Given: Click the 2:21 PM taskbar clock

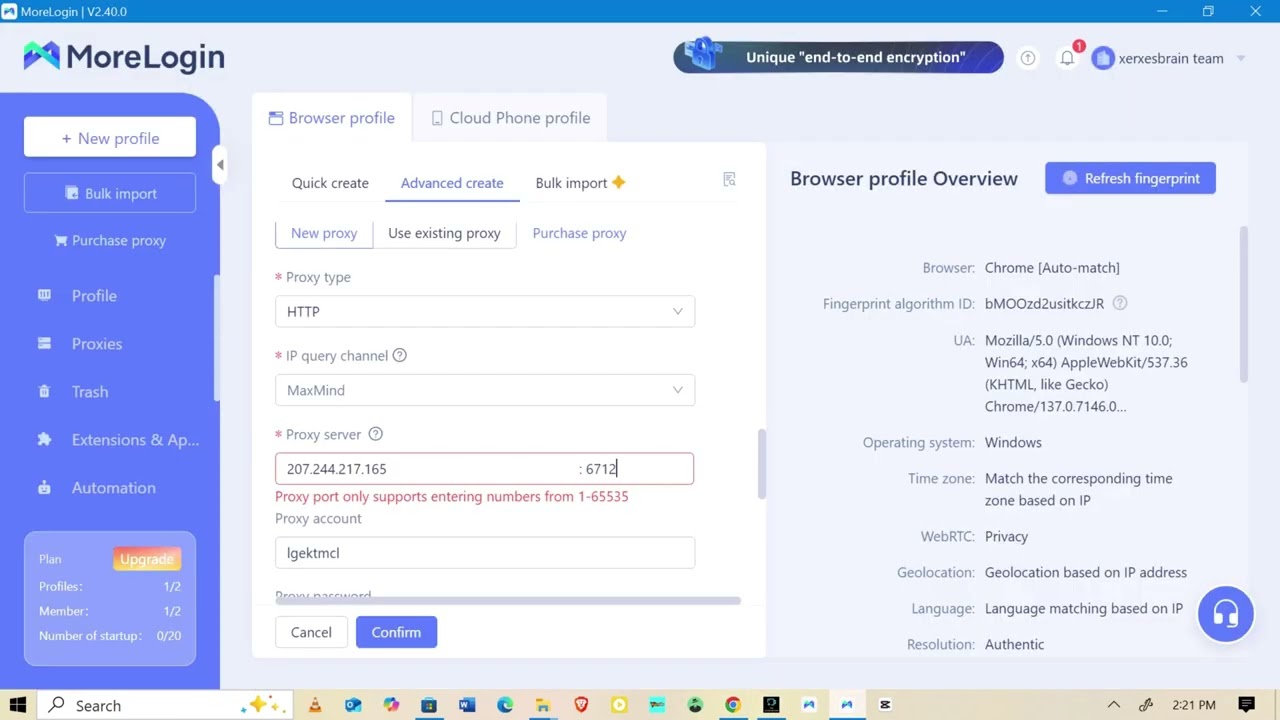Looking at the screenshot, I should pos(1194,705).
